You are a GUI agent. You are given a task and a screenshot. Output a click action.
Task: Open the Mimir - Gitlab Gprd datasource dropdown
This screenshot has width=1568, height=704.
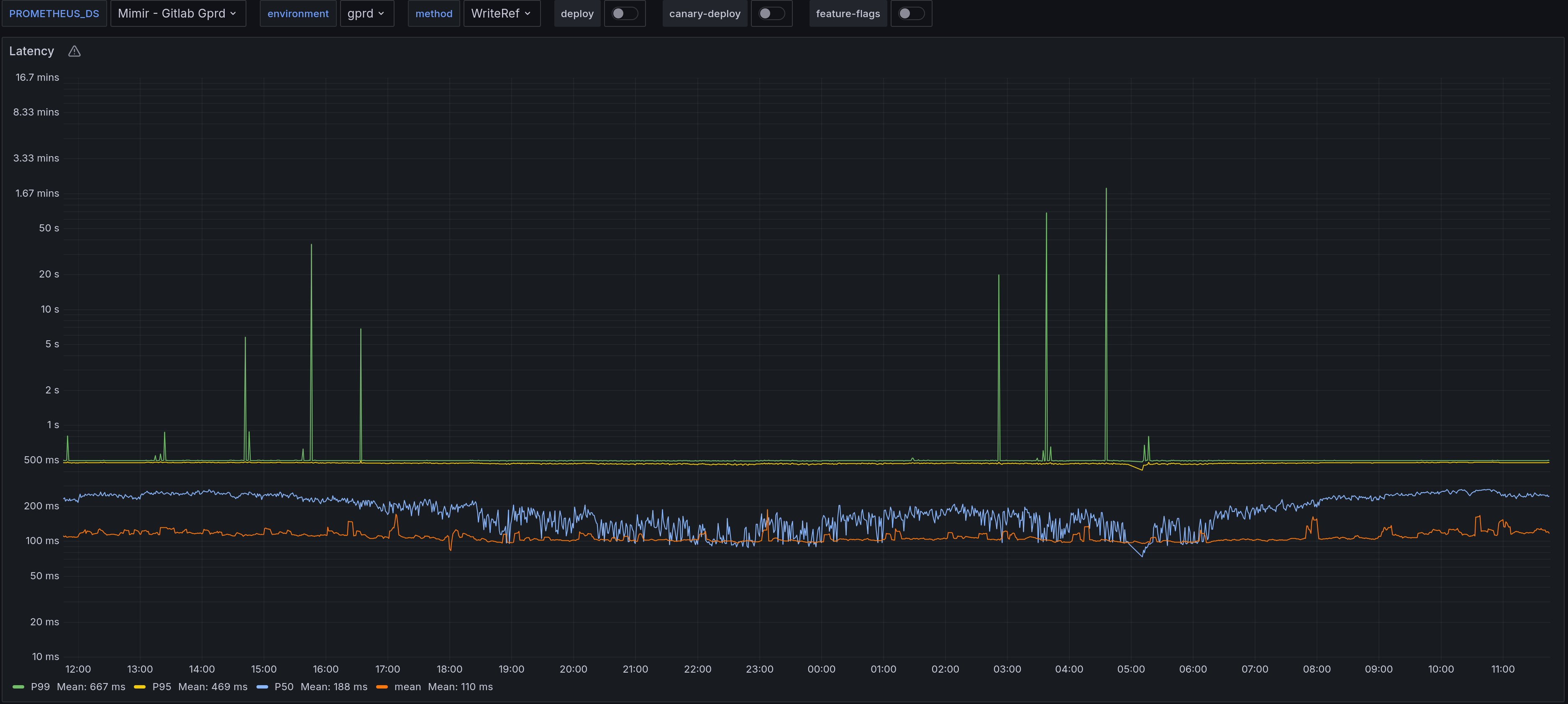coord(178,13)
